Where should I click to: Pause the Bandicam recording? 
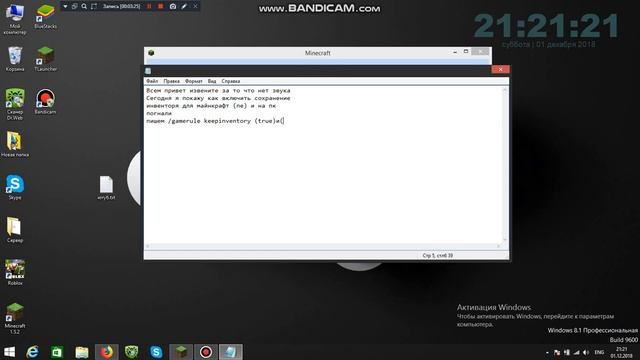149,6
